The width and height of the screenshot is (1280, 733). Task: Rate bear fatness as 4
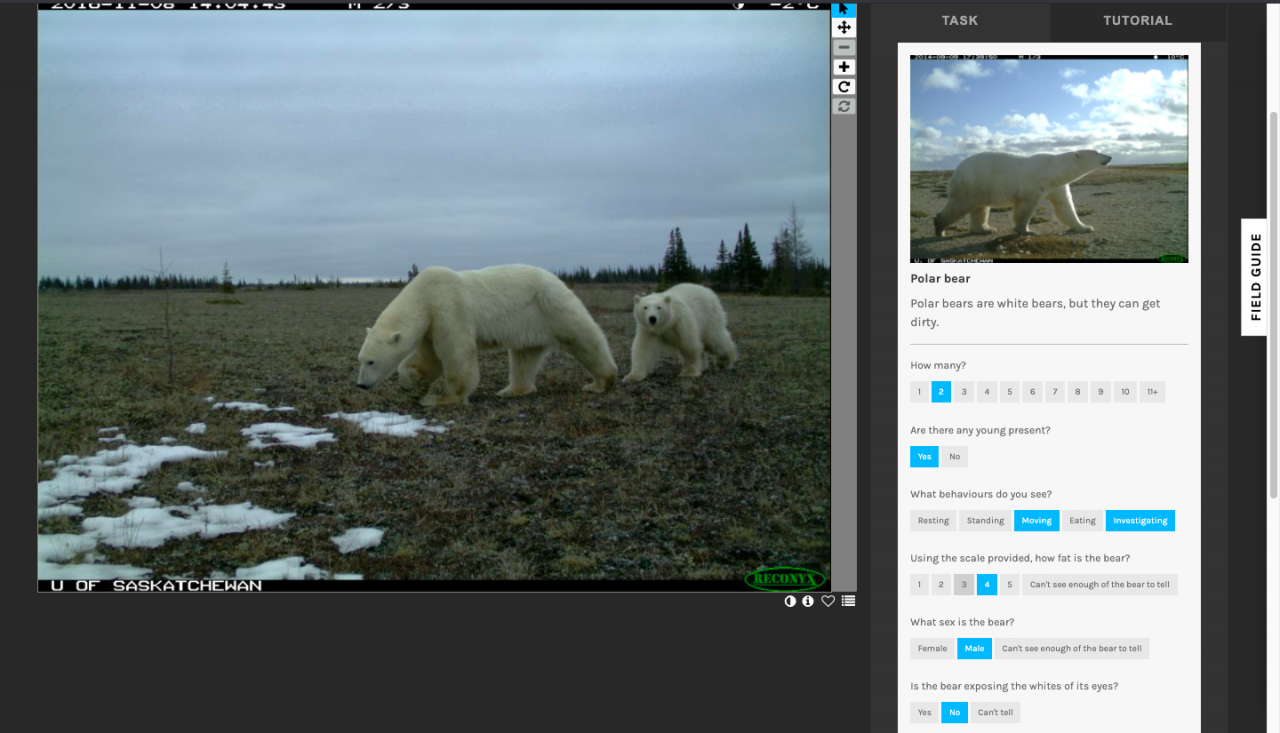pyautogui.click(x=987, y=585)
